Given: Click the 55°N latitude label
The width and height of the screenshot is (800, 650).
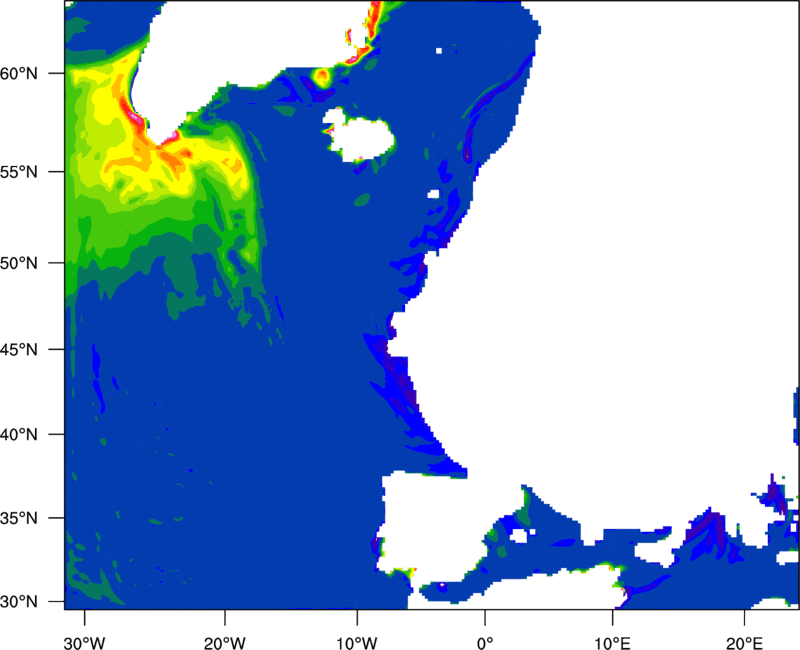Looking at the screenshot, I should pyautogui.click(x=19, y=172).
